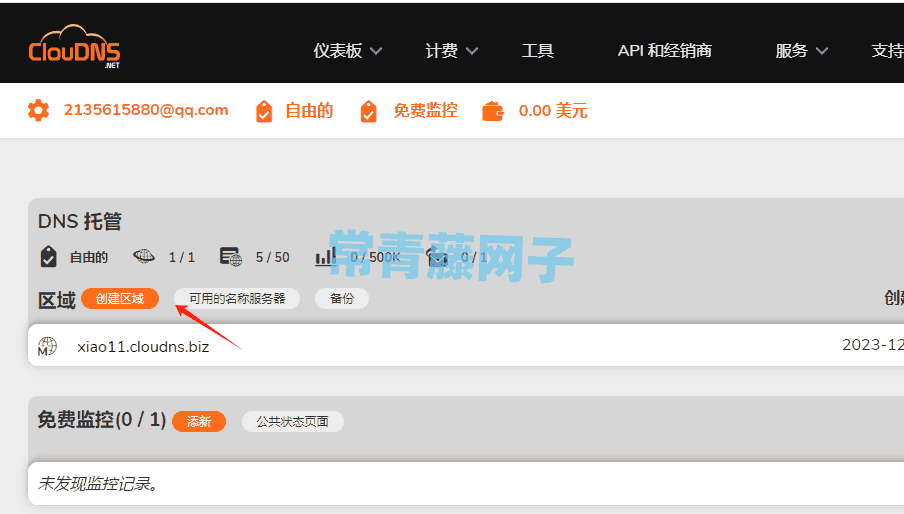Open account settings gear icon
Screen dimensions: 904x514
pos(39,110)
